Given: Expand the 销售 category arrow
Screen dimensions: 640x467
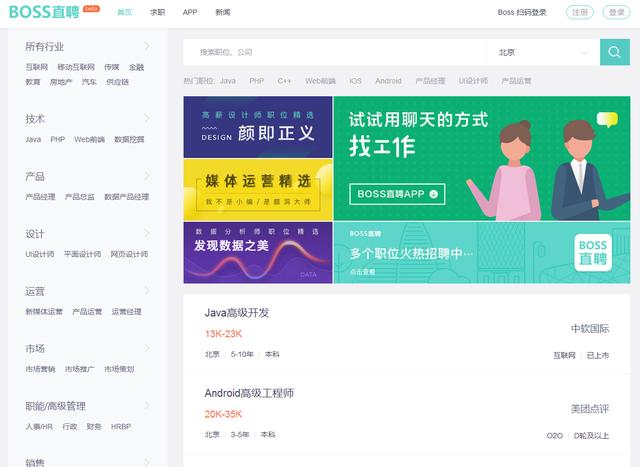Looking at the screenshot, I should 147,463.
